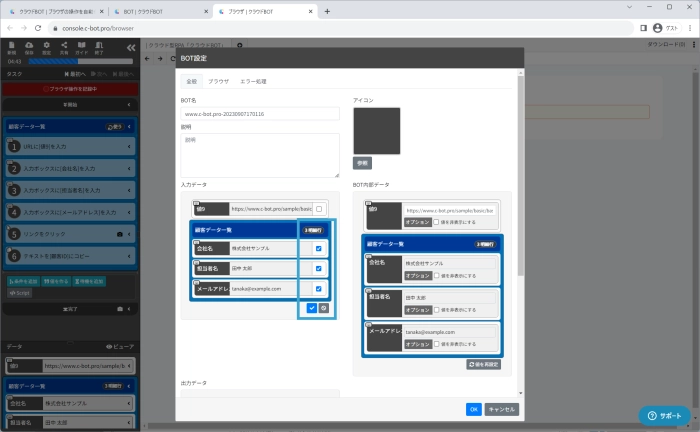Uncheck the メールアドレス input data checkbox
The image size is (700, 432).
point(318,288)
